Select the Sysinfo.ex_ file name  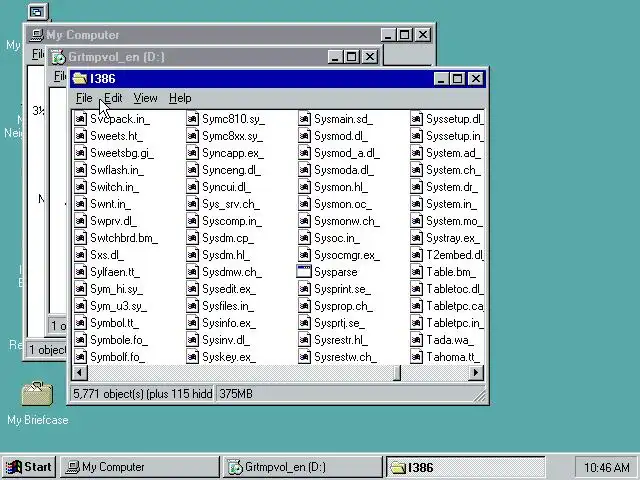[x=229, y=323]
